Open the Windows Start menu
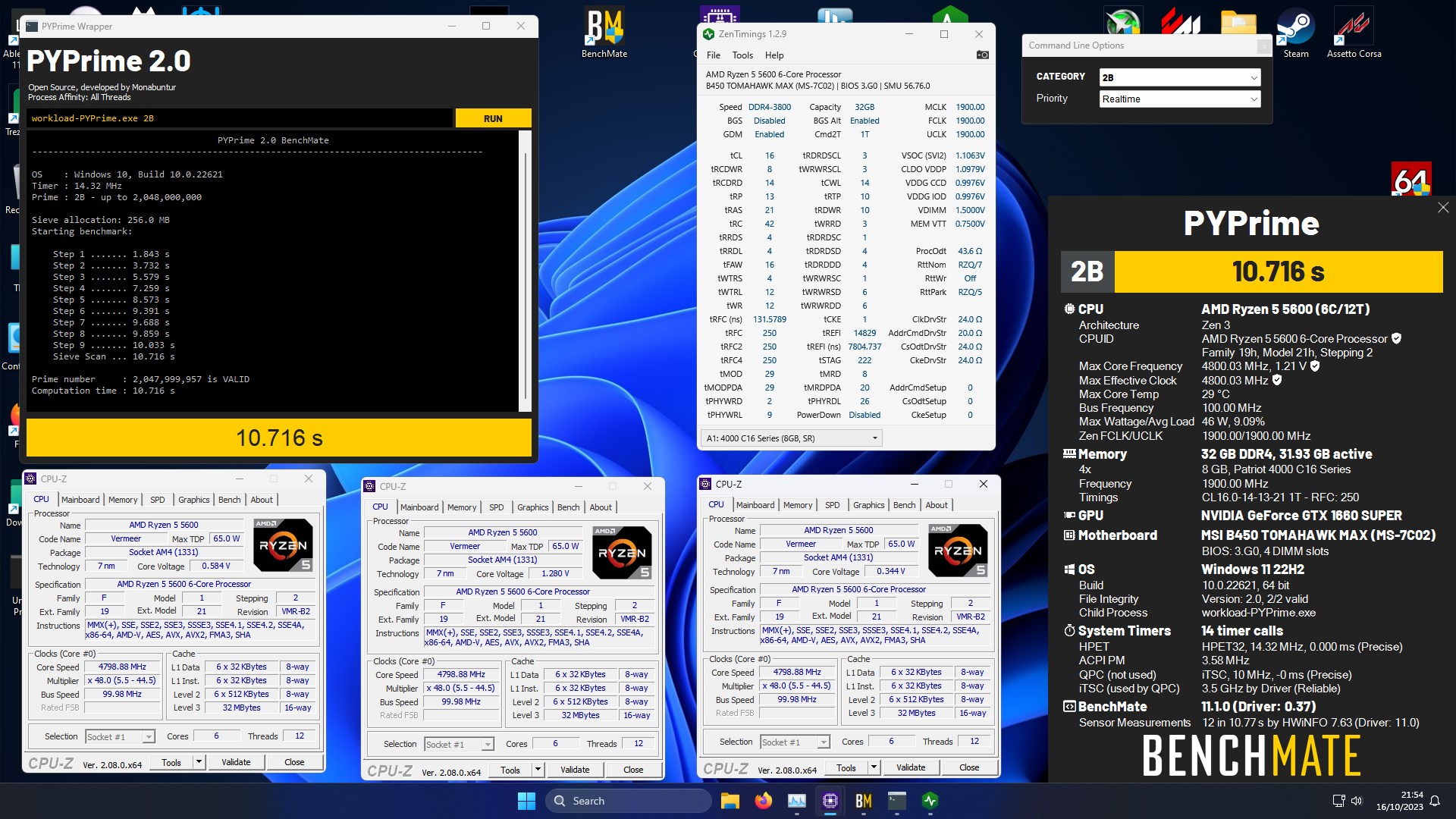The width and height of the screenshot is (1456, 819). 526,801
